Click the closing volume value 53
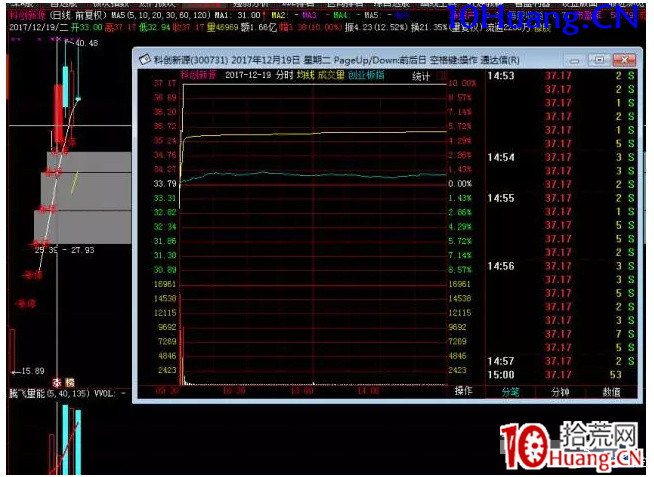The image size is (654, 477). click(616, 375)
